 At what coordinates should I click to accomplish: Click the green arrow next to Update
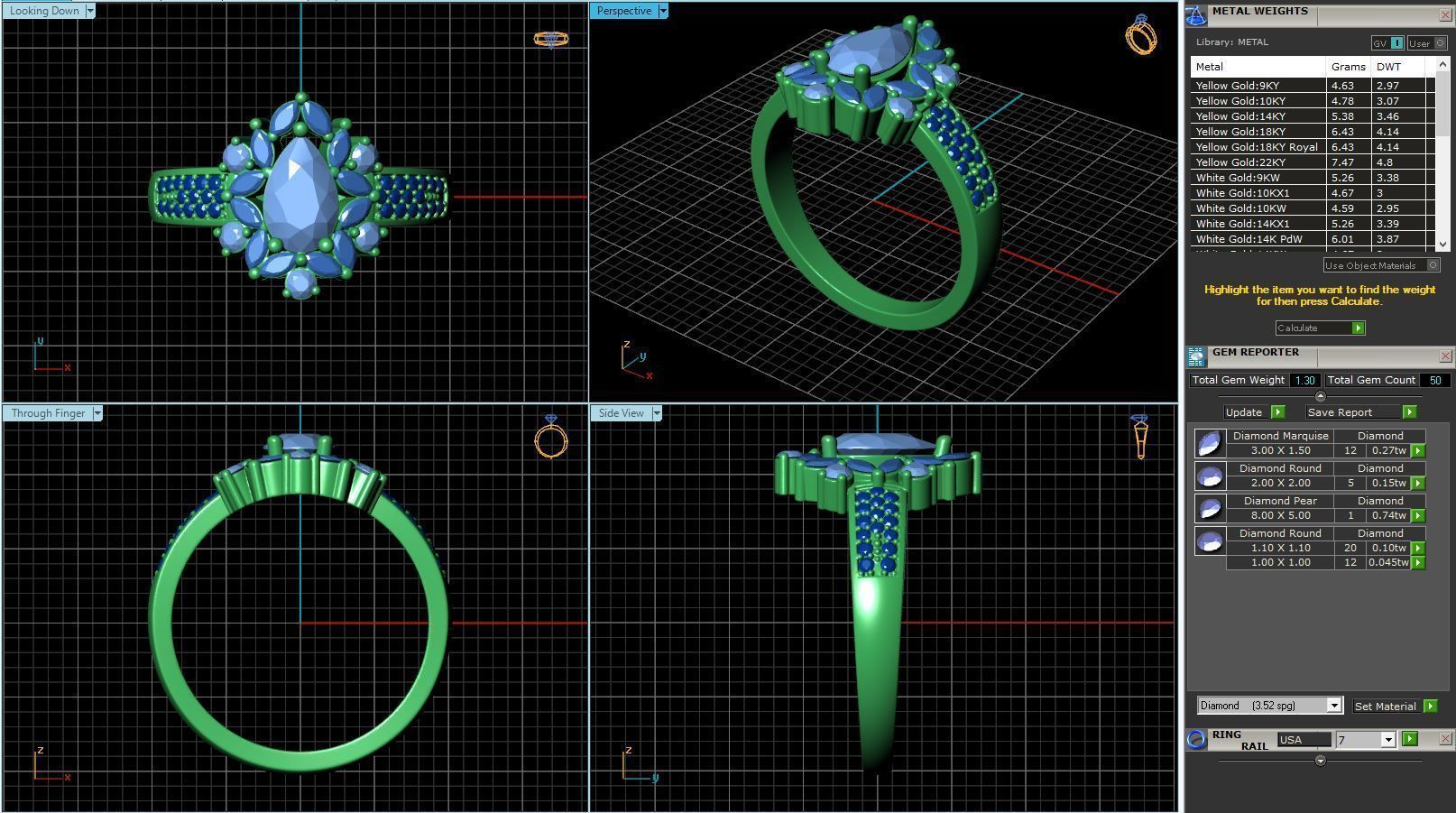1277,411
